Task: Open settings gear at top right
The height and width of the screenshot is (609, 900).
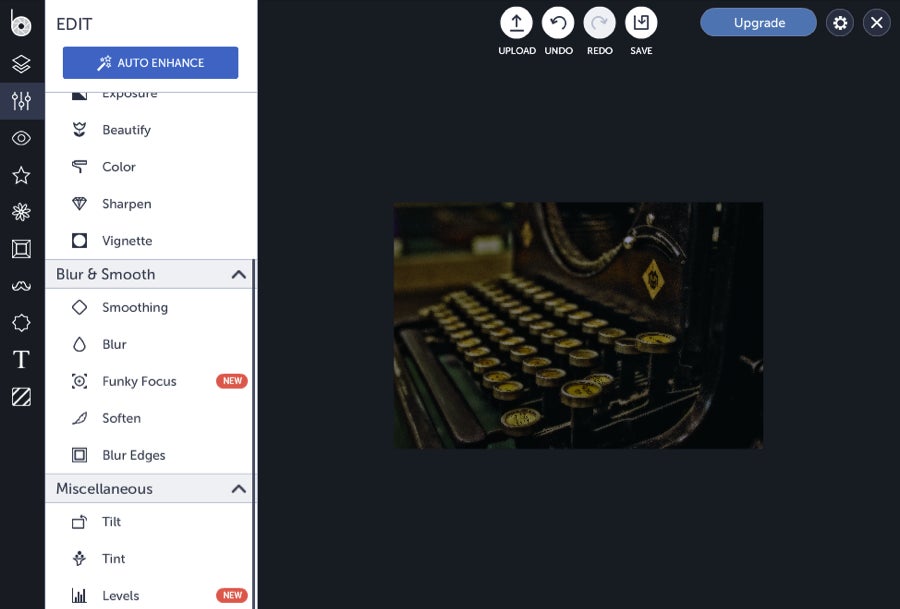Action: tap(840, 23)
